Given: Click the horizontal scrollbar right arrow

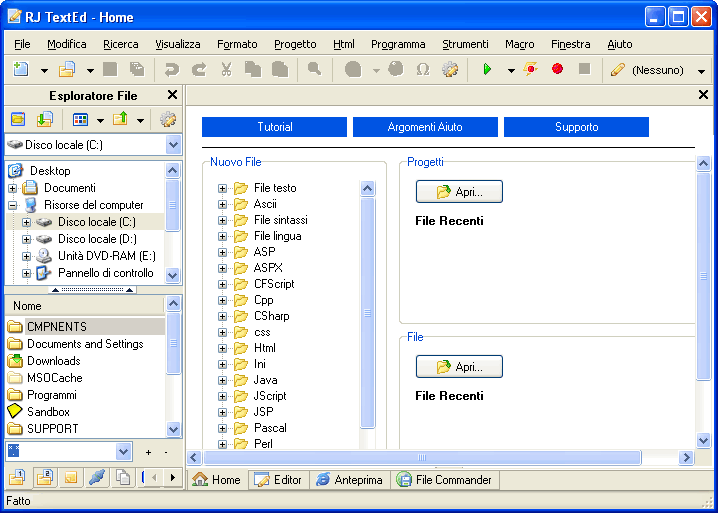Looking at the screenshot, I should [x=686, y=457].
